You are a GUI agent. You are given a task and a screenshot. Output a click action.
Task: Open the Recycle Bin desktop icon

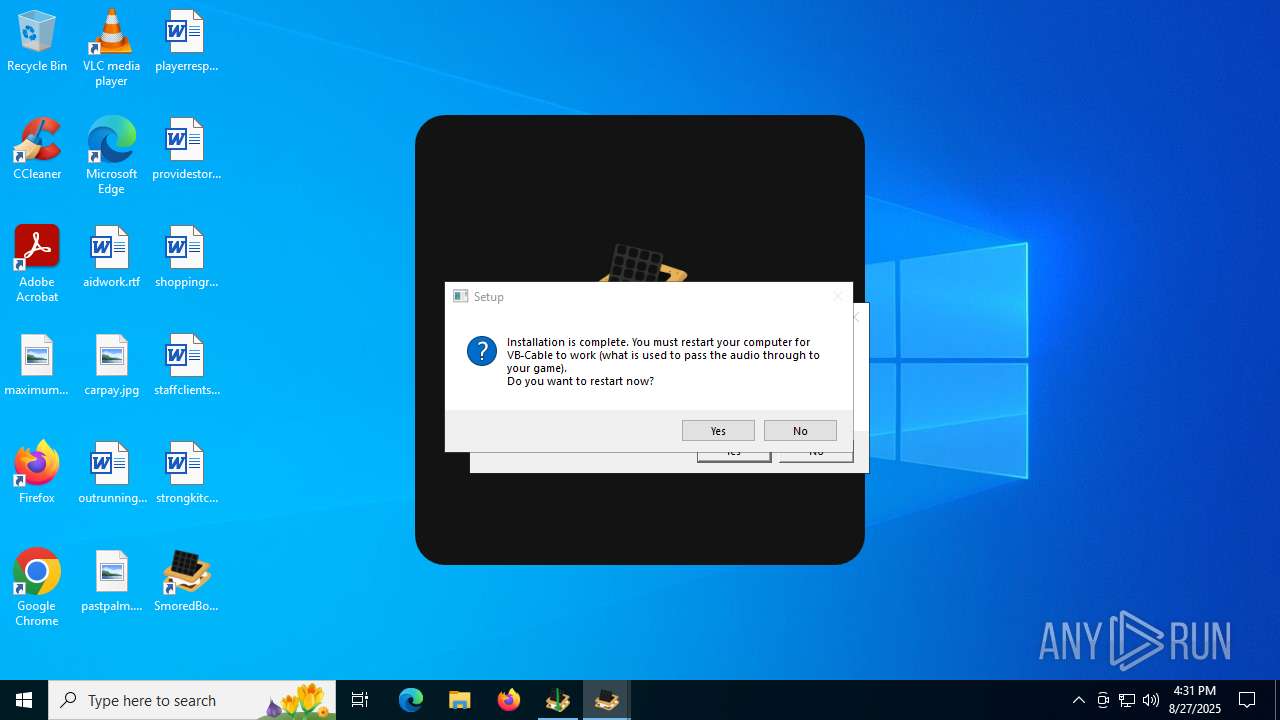pyautogui.click(x=37, y=41)
